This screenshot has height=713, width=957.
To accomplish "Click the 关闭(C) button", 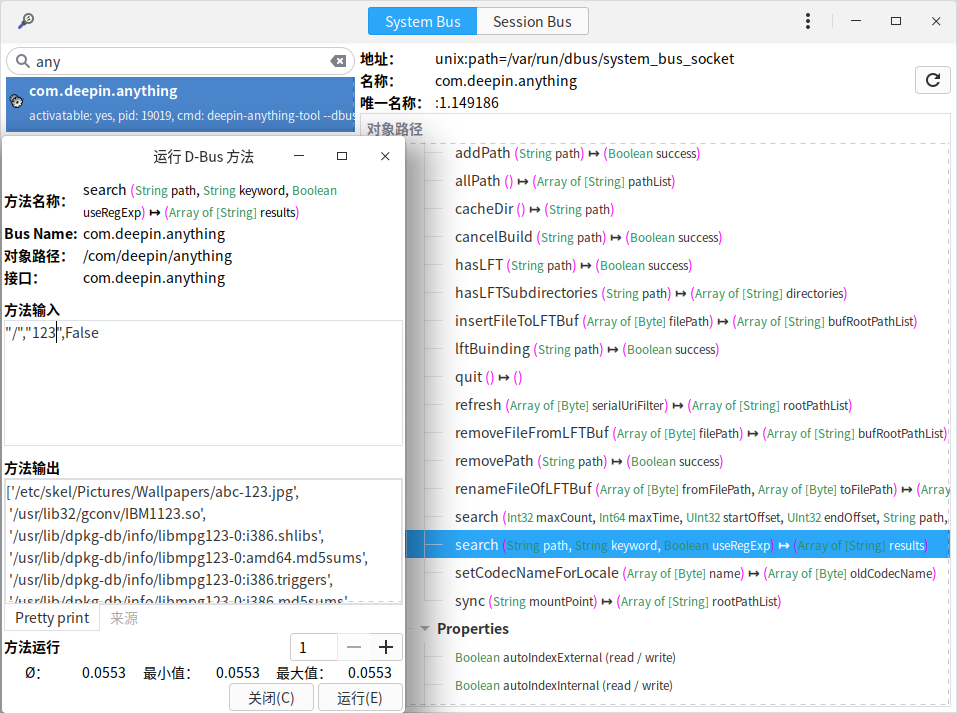I will (271, 698).
